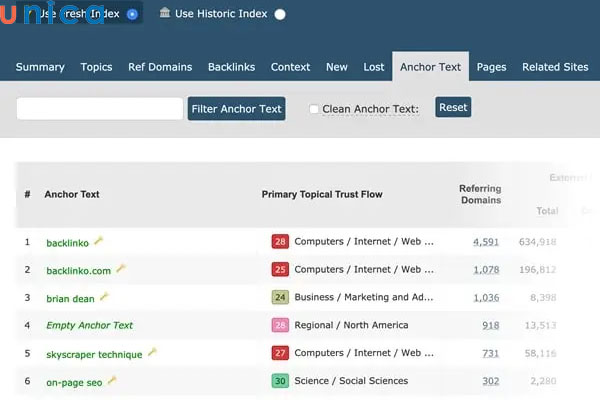
Task: Go to the Backlinks tab
Action: click(x=231, y=67)
